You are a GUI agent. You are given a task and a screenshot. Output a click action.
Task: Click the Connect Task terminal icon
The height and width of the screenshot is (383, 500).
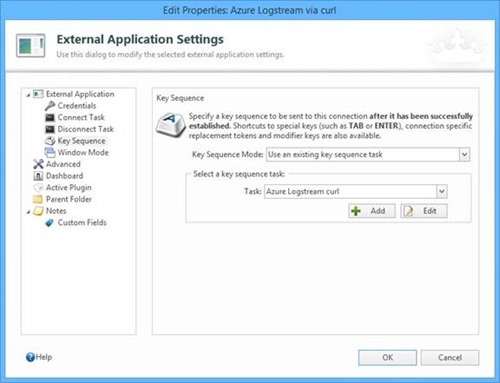click(50, 117)
